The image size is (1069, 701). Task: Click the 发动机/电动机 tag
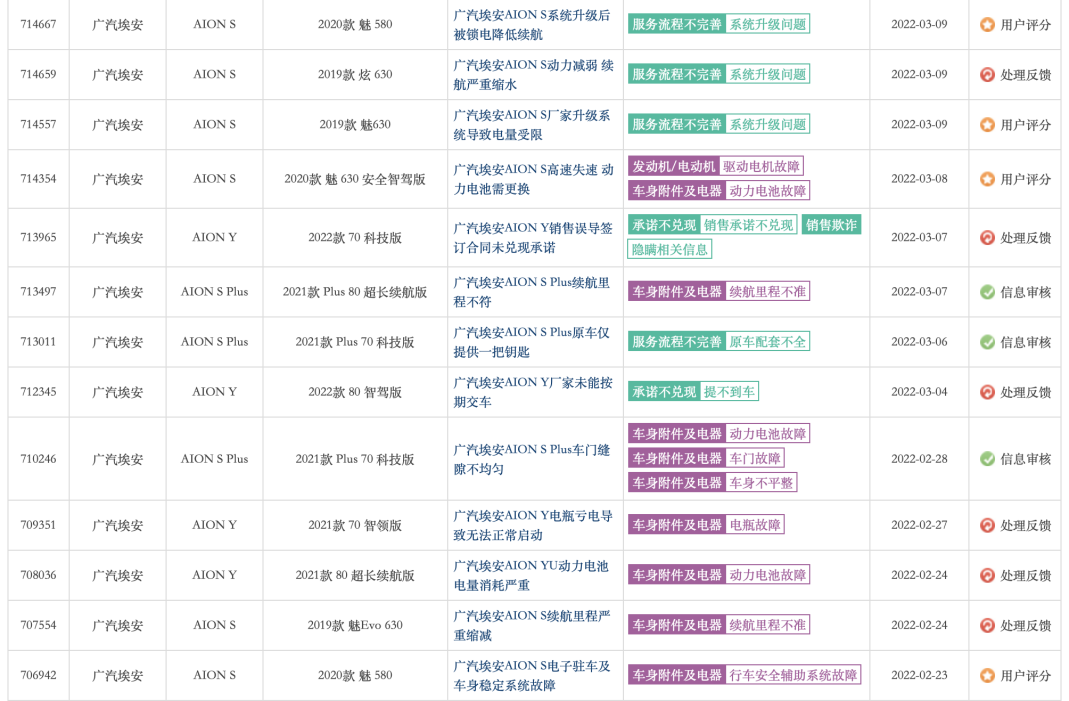674,166
